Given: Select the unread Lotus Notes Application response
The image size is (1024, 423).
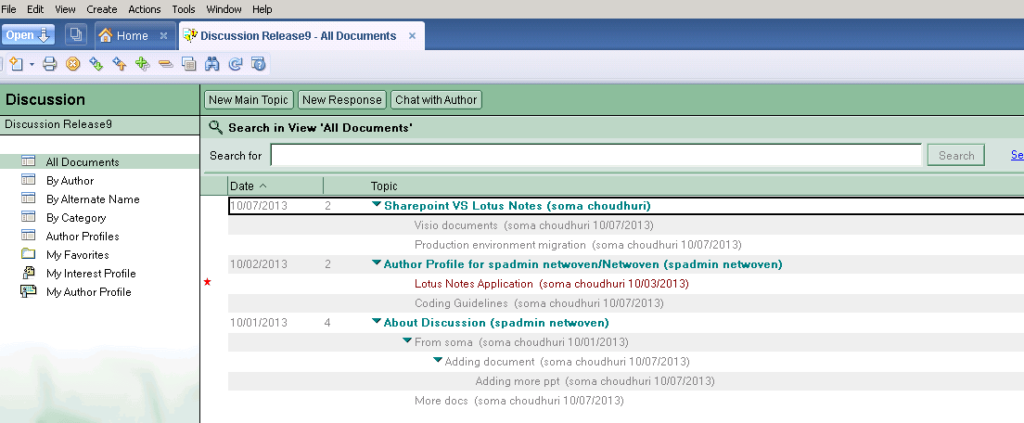Looking at the screenshot, I should click(551, 284).
